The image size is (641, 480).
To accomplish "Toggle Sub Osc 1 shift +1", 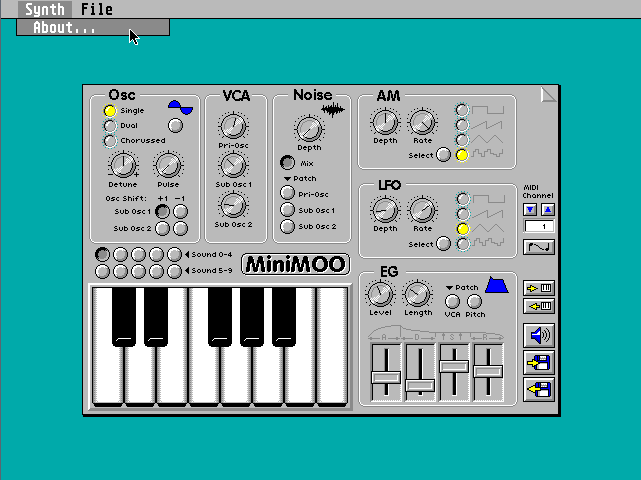I will pos(162,211).
